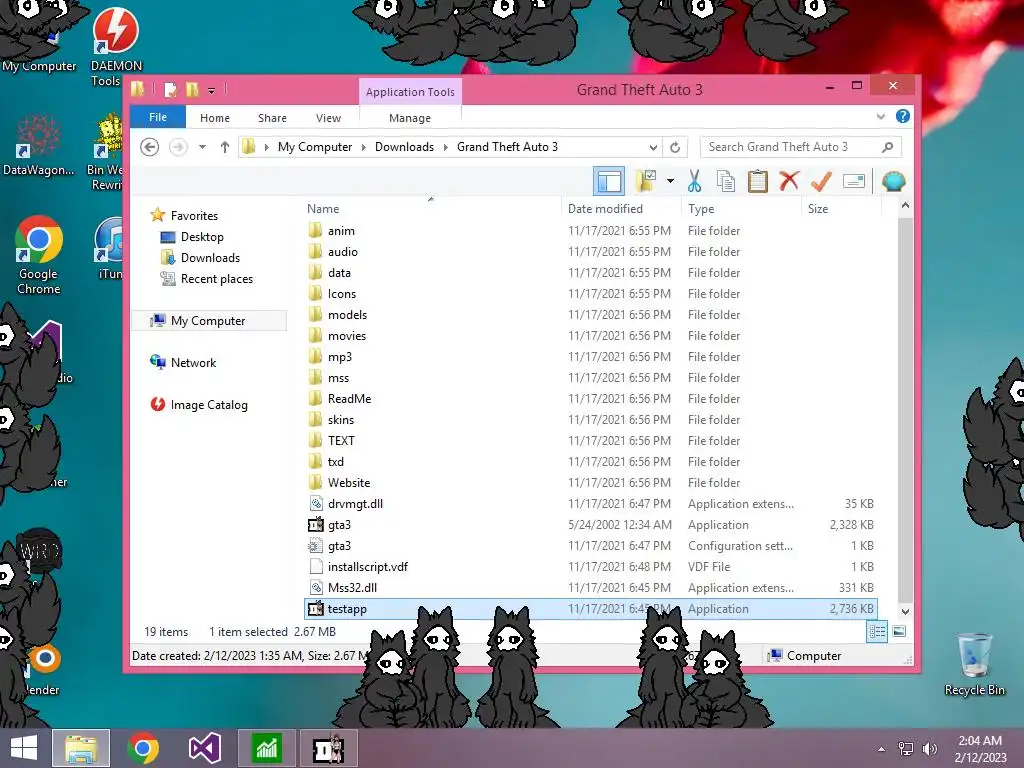The height and width of the screenshot is (768, 1024).
Task: Click the Paste clipboard toolbar icon
Action: pos(758,181)
